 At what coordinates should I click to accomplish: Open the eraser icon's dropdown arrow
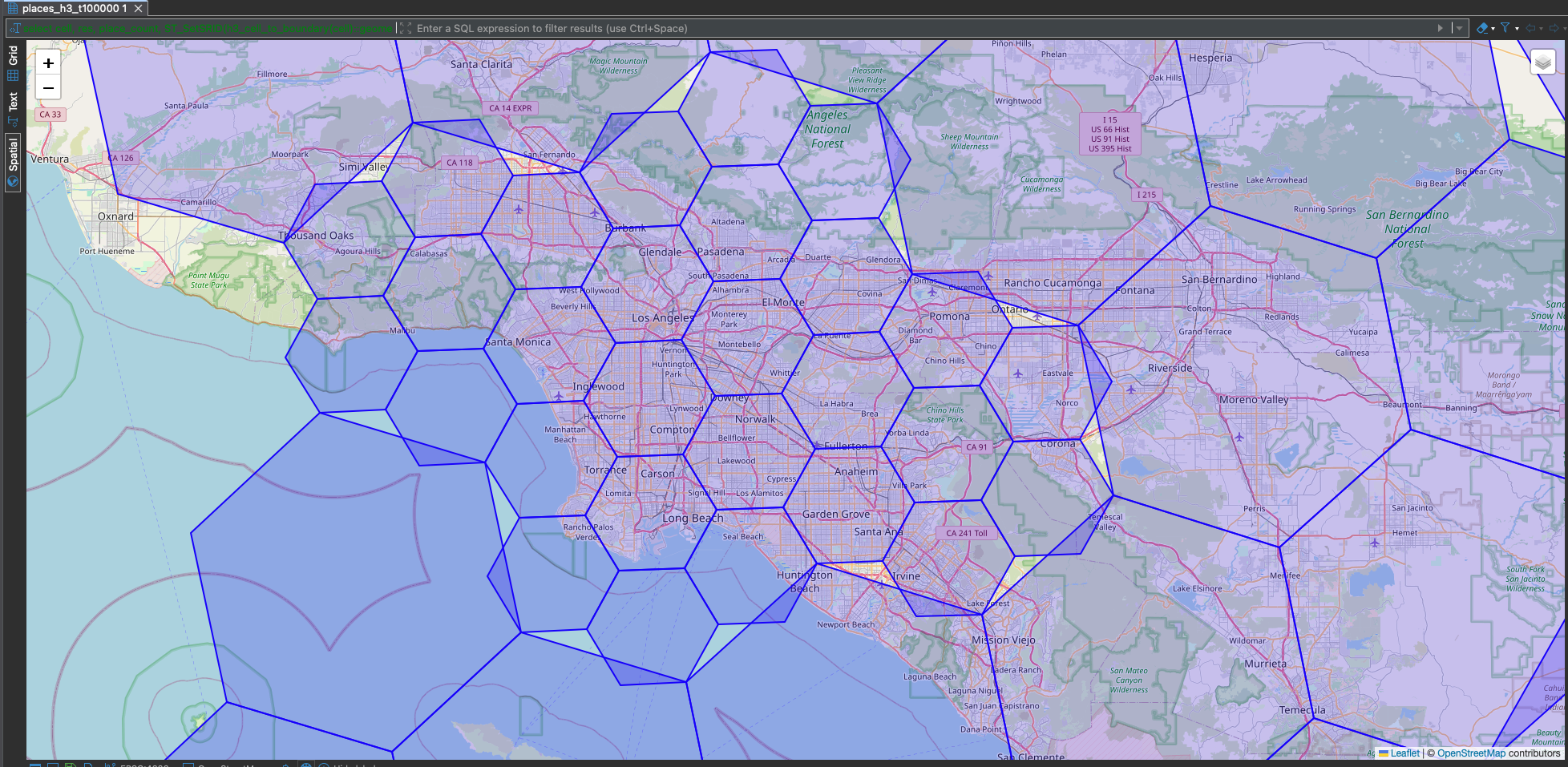coord(1493,27)
